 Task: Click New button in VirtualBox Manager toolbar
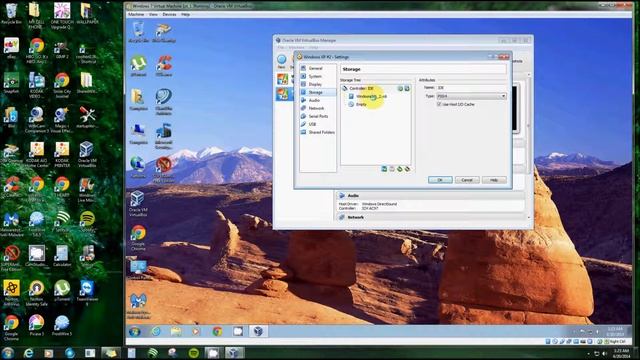(x=282, y=61)
